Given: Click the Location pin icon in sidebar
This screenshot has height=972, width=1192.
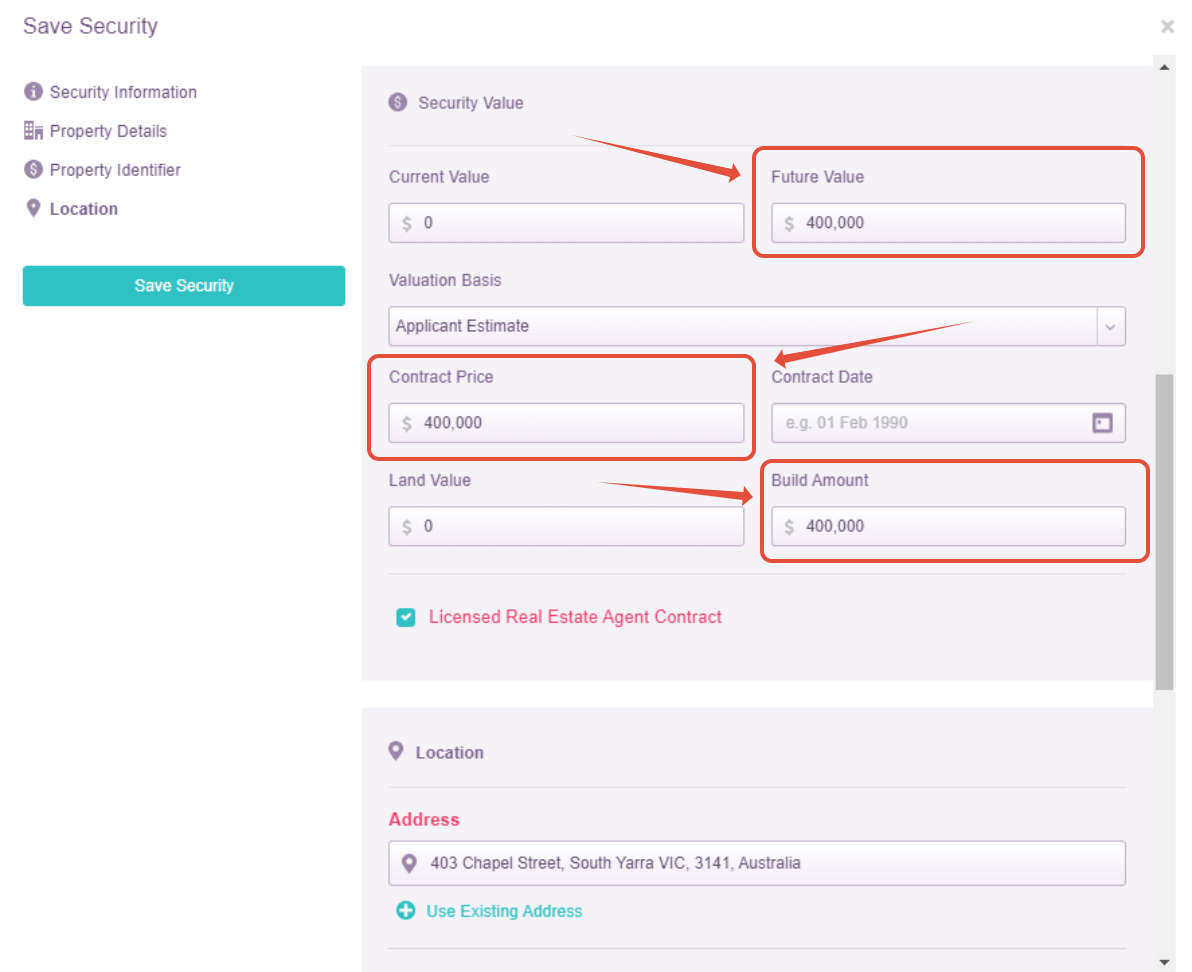Looking at the screenshot, I should click(33, 208).
